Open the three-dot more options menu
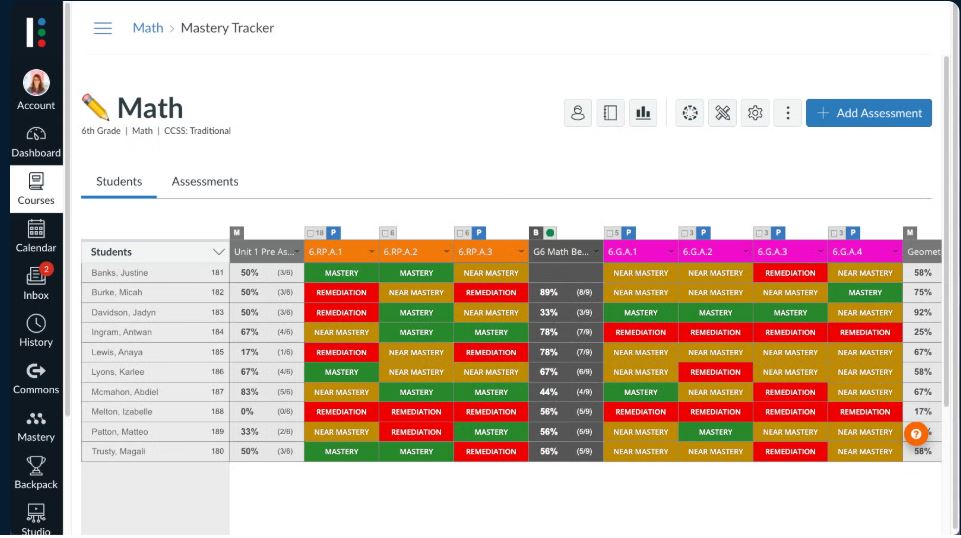The height and width of the screenshot is (538, 961). pos(788,113)
